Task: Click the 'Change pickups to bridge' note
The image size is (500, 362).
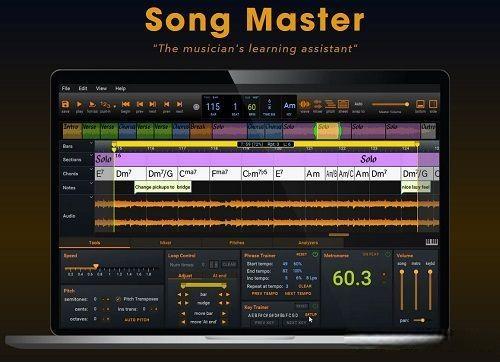Action: point(163,187)
